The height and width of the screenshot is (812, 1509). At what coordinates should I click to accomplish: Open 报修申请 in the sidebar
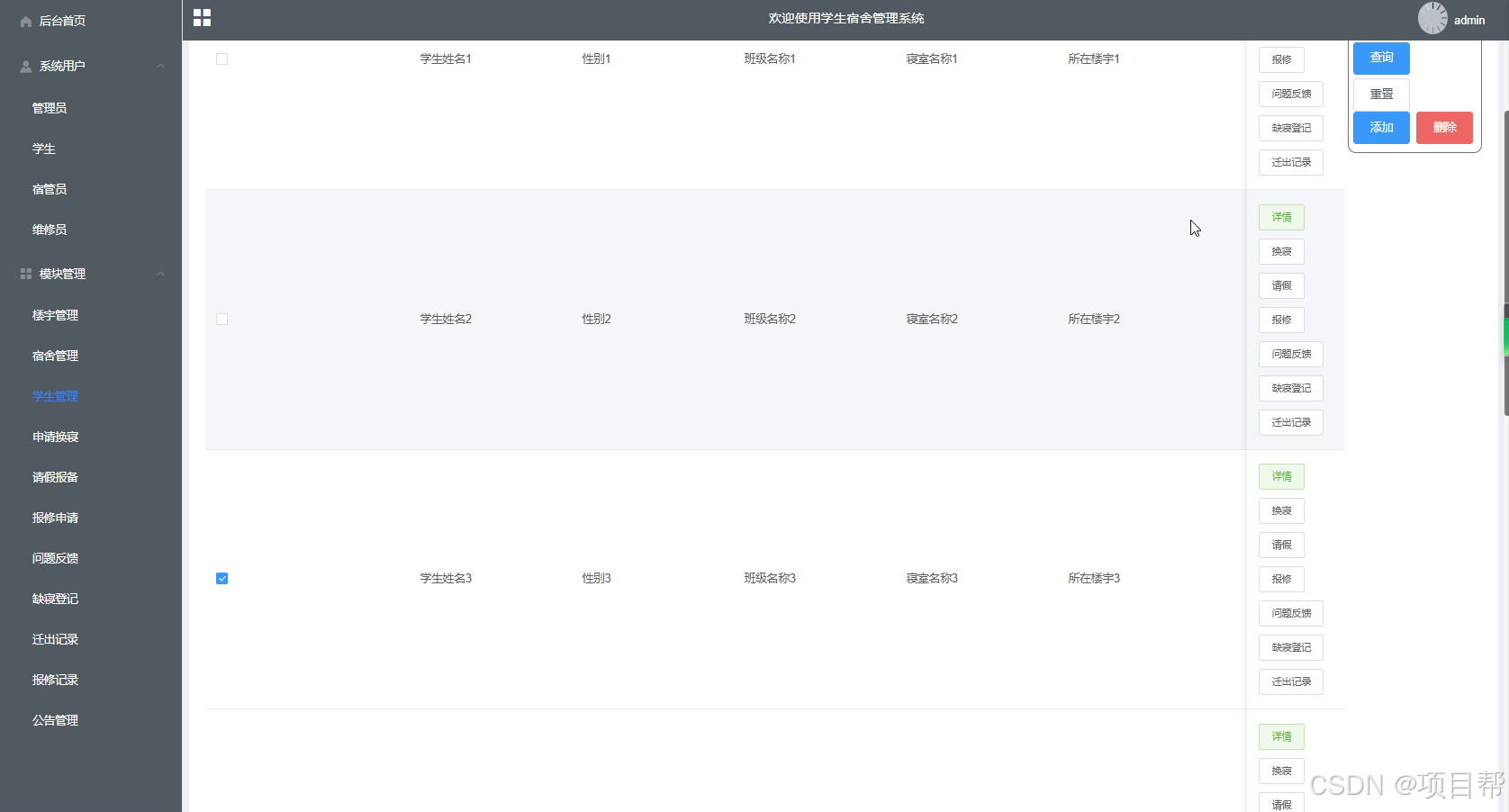pyautogui.click(x=55, y=518)
